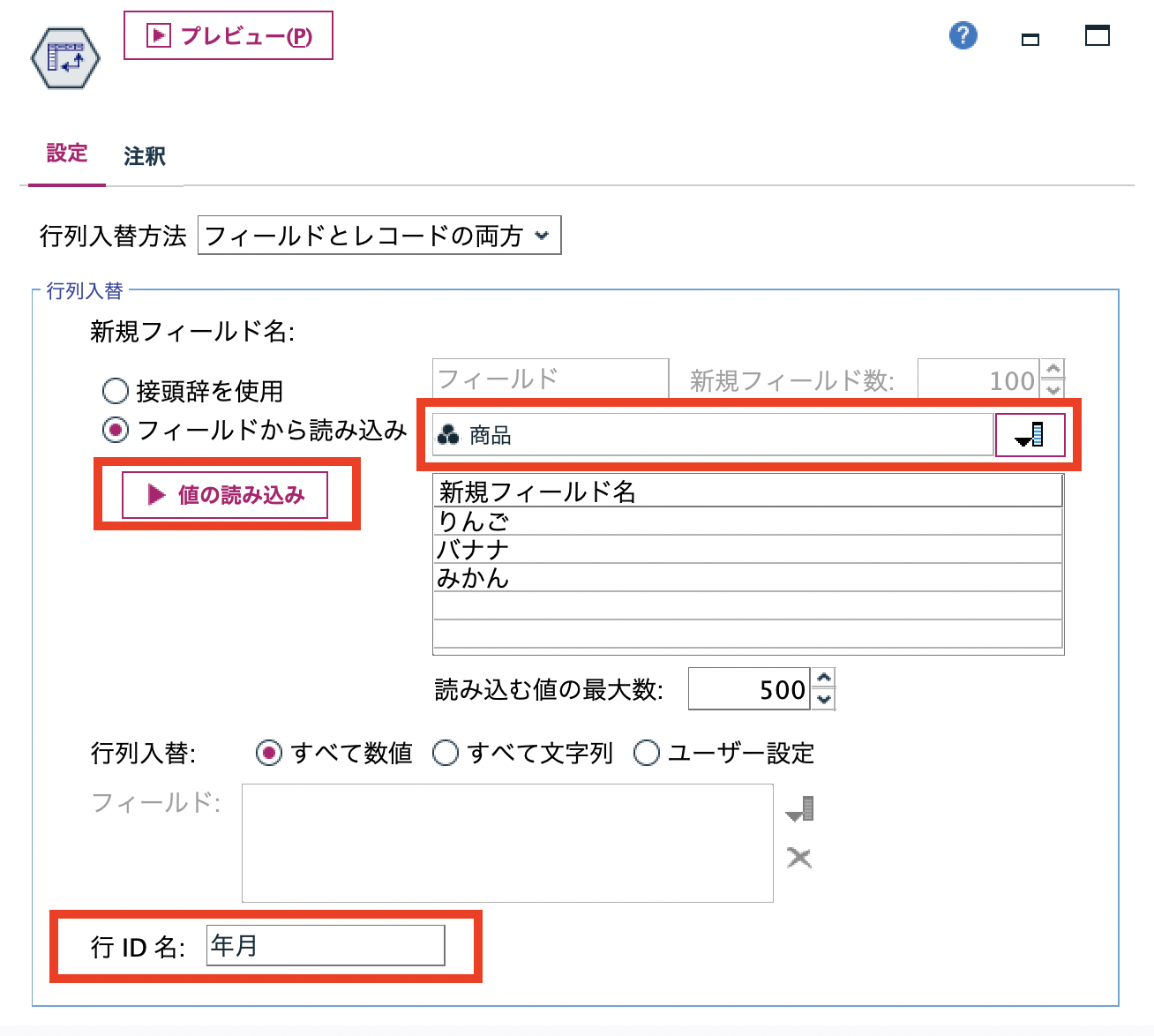Image resolution: width=1154 pixels, height=1036 pixels.
Task: Click the restore-down window icon
Action: 1029,39
